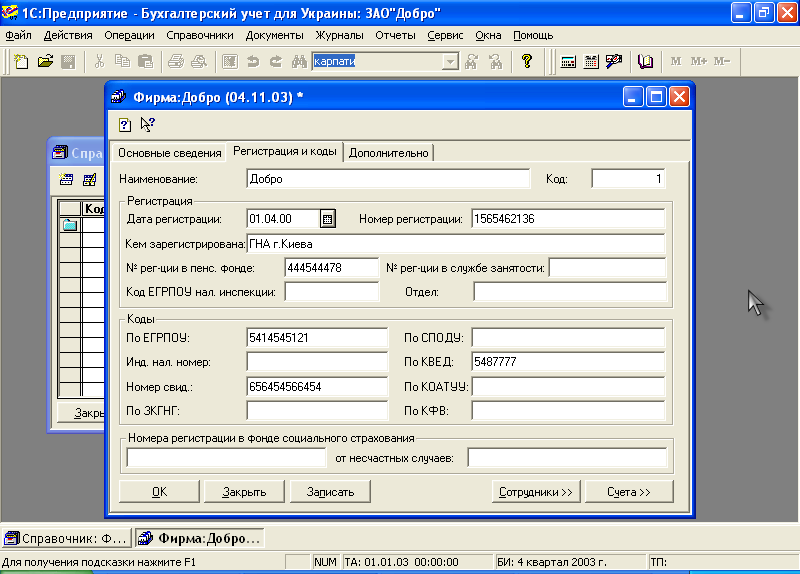The width and height of the screenshot is (800, 574).
Task: Click the first toolbar icon in the Справочник window
Action: [x=66, y=179]
